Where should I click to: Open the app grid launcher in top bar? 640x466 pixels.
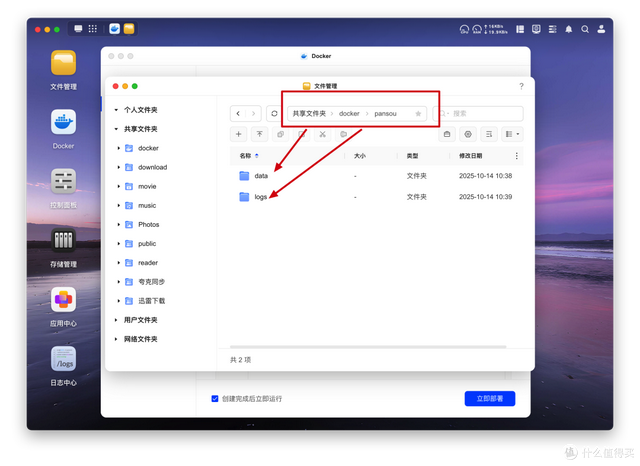93,29
